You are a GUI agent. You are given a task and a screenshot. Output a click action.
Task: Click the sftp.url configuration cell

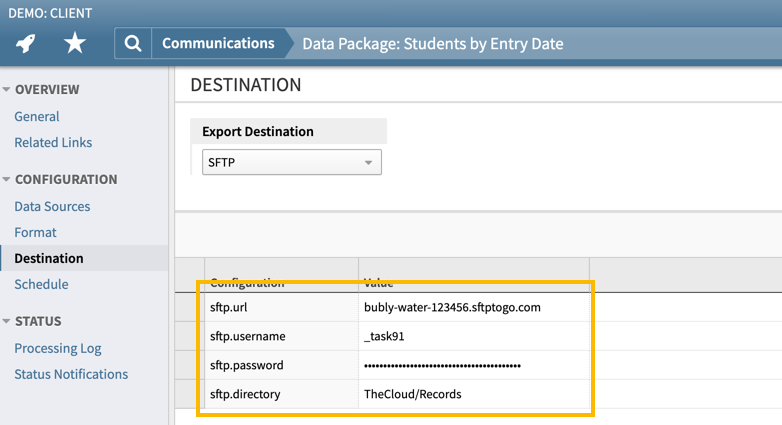click(281, 307)
